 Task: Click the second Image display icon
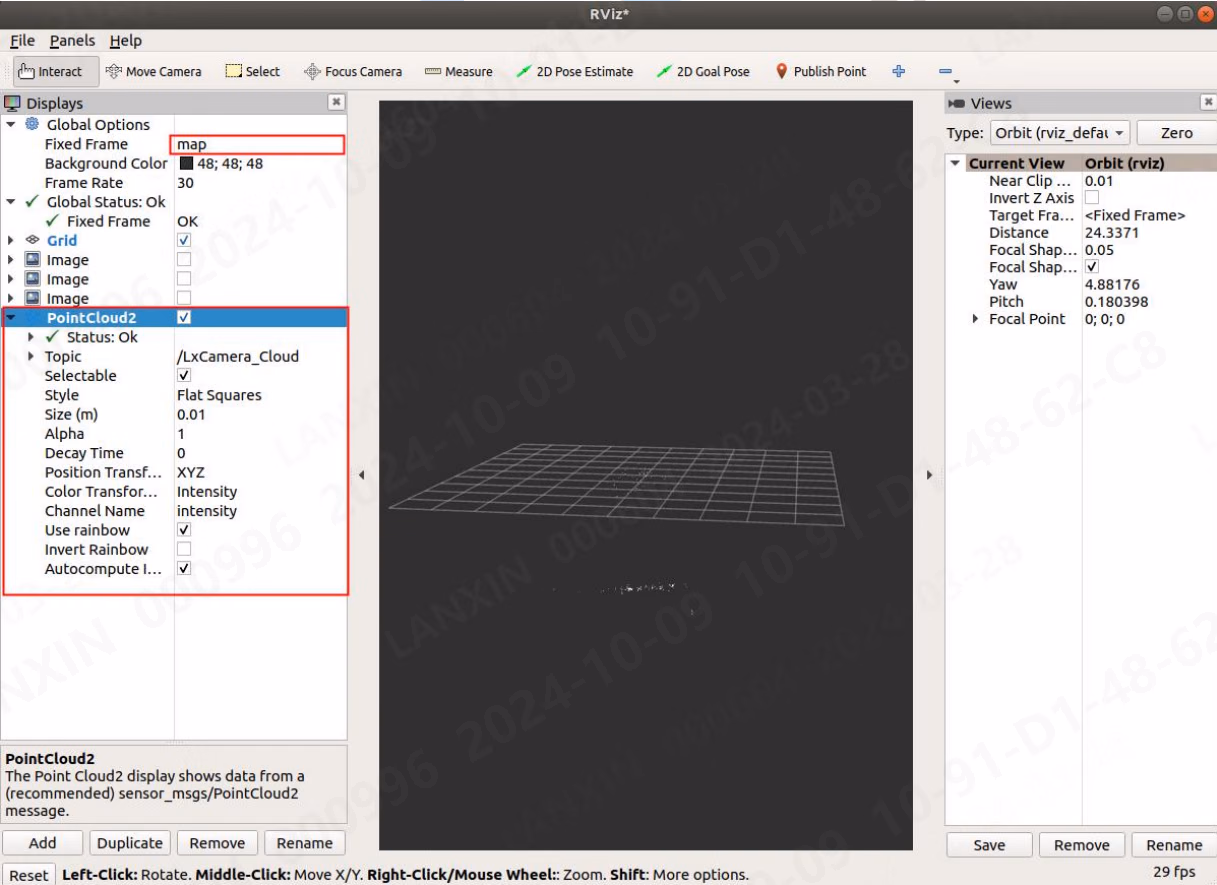point(32,279)
